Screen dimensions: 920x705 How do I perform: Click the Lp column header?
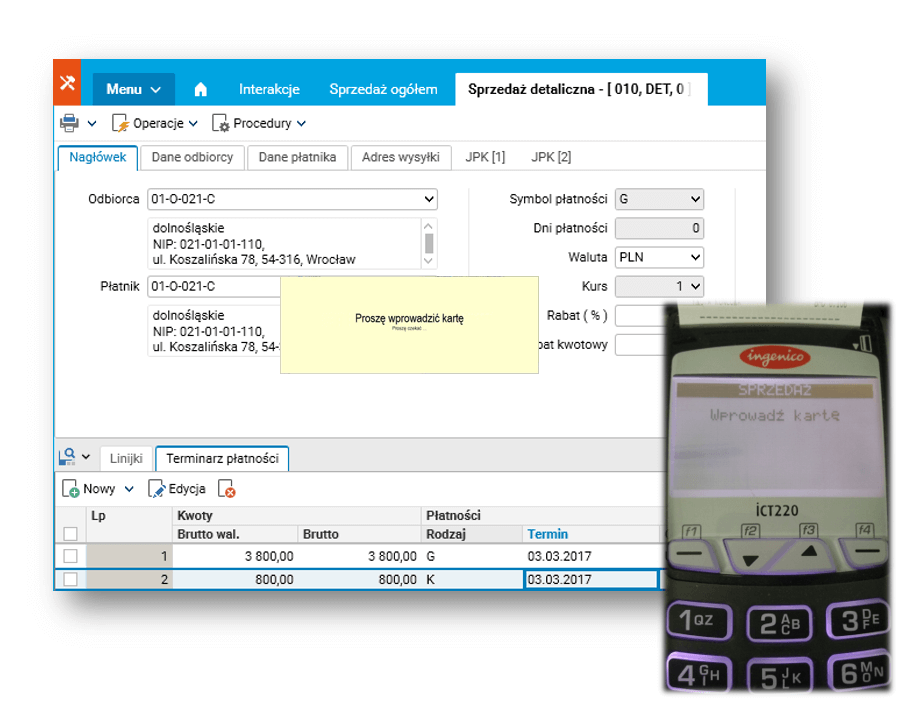coord(129,523)
